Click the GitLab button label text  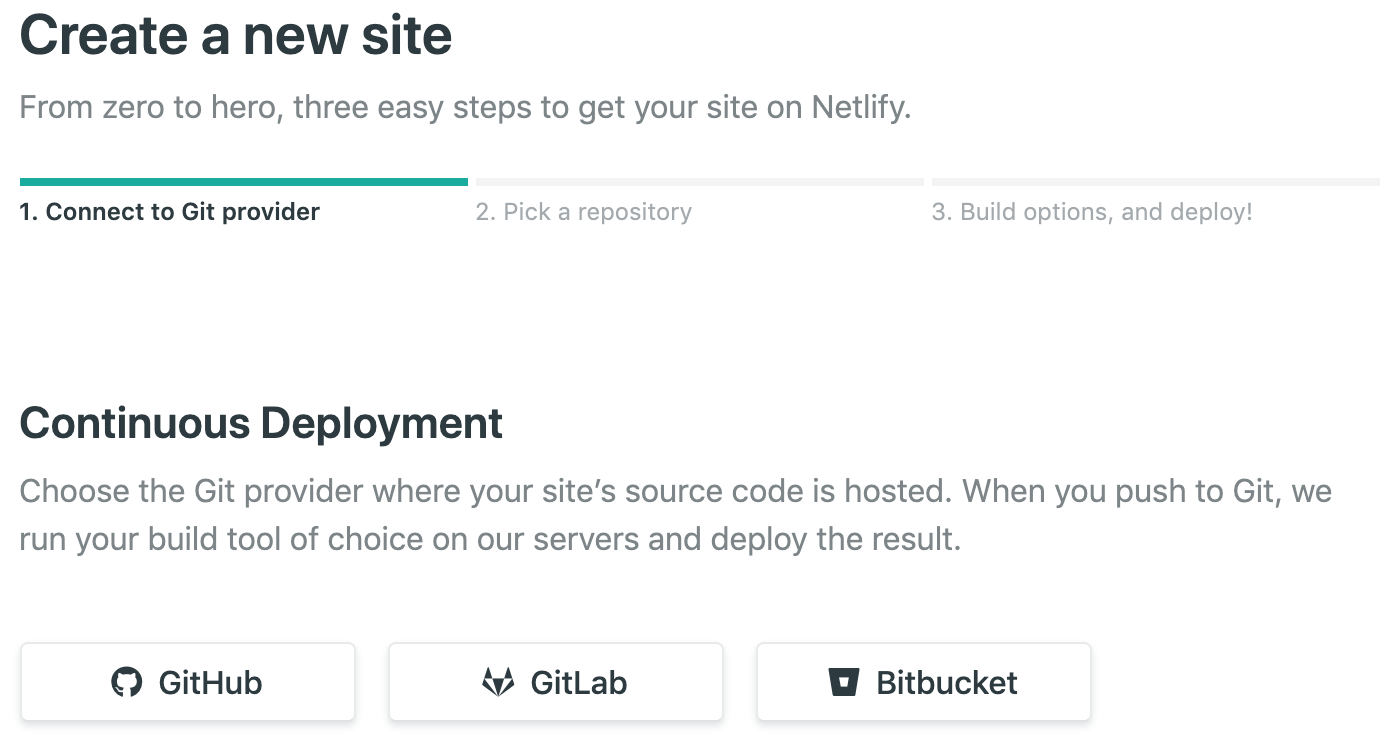pyautogui.click(x=577, y=682)
